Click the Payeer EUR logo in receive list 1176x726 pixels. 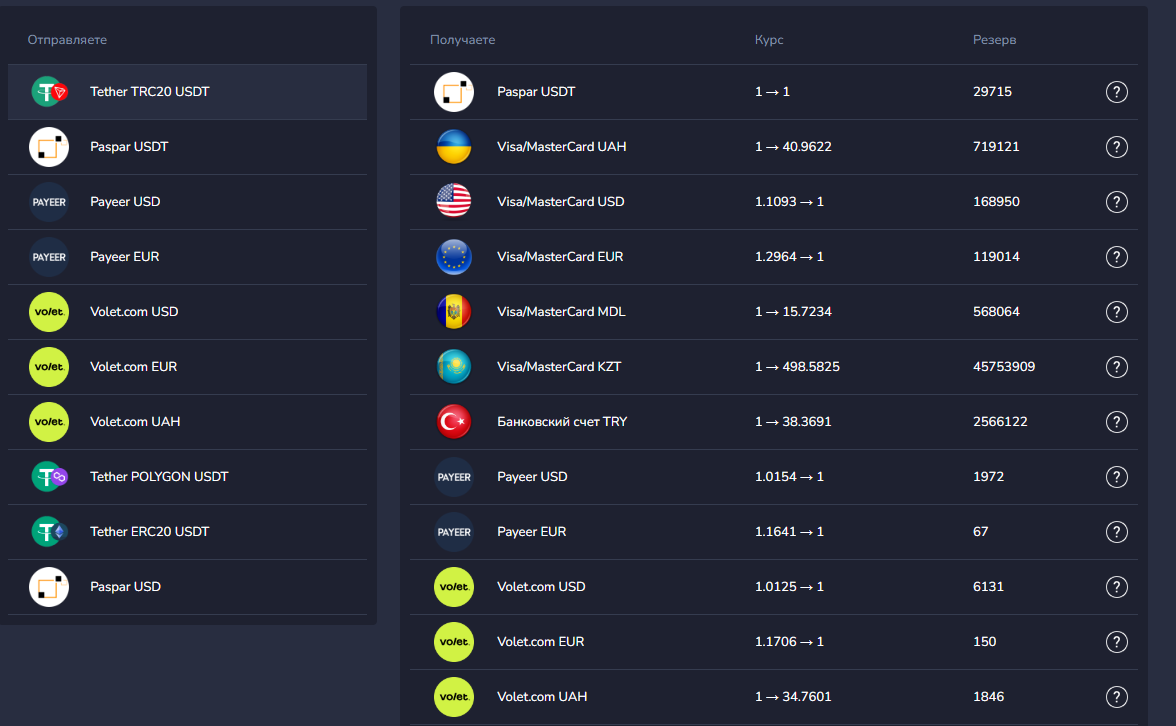[x=454, y=532]
